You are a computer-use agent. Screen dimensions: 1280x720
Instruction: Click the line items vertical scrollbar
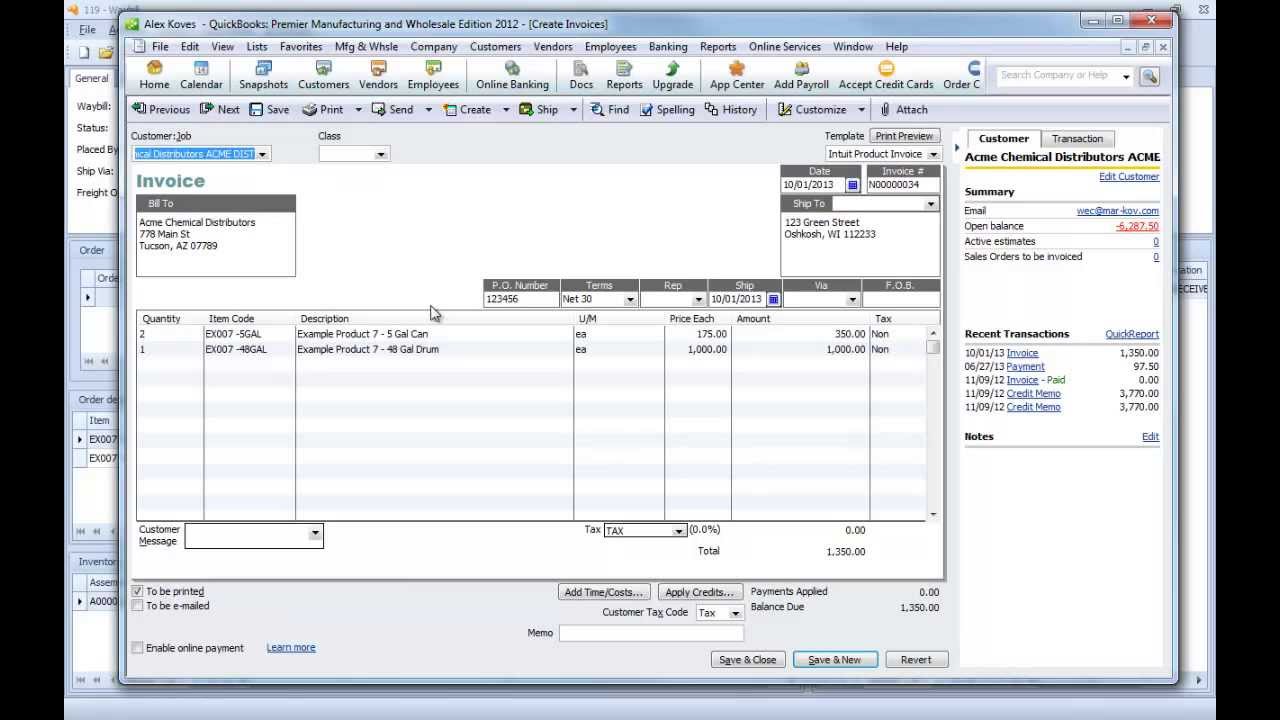(933, 423)
